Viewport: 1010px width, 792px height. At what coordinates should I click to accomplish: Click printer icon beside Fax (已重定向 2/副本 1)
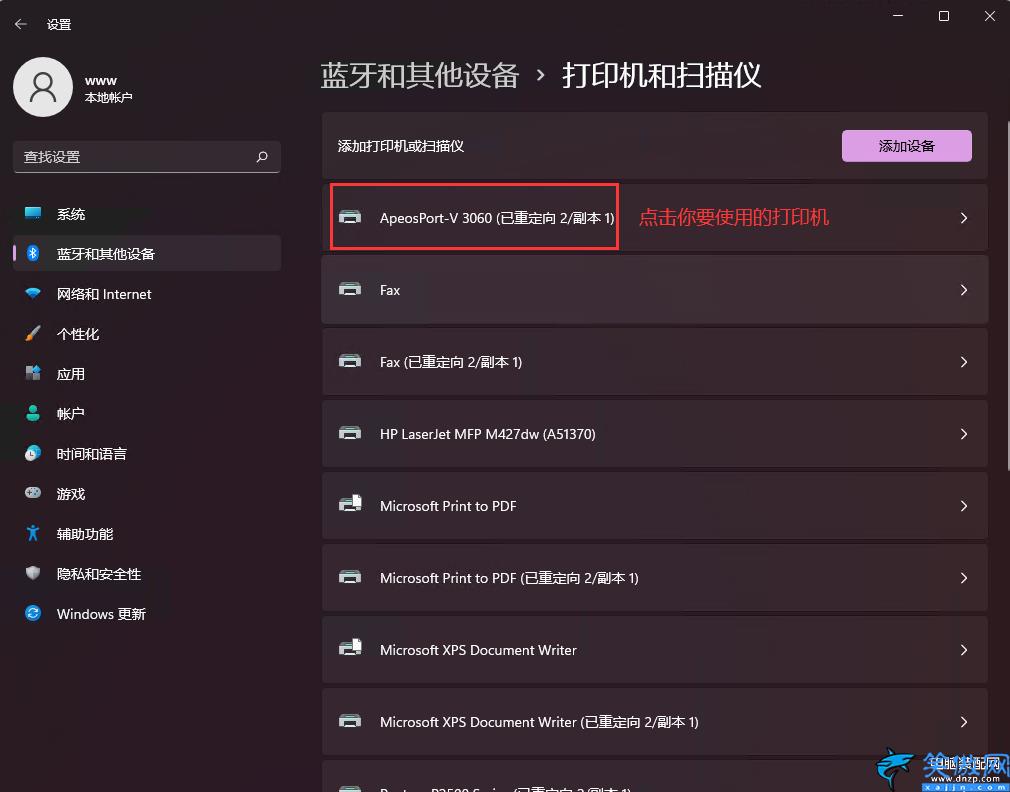click(350, 361)
